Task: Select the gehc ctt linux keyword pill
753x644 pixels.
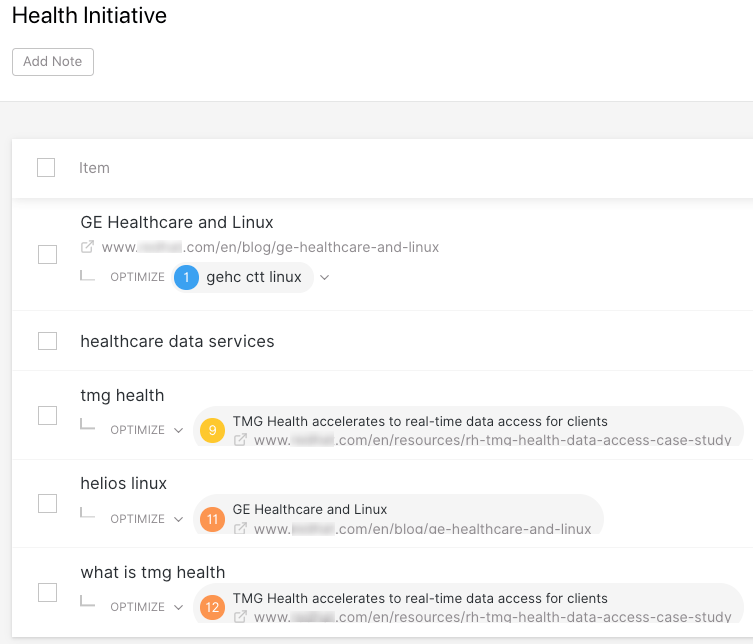Action: coord(243,278)
